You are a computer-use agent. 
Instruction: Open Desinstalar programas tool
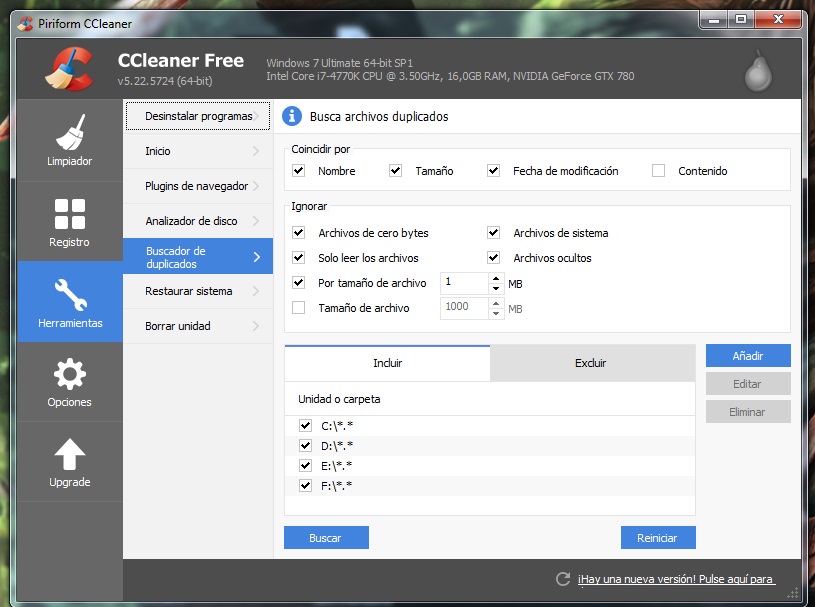198,116
